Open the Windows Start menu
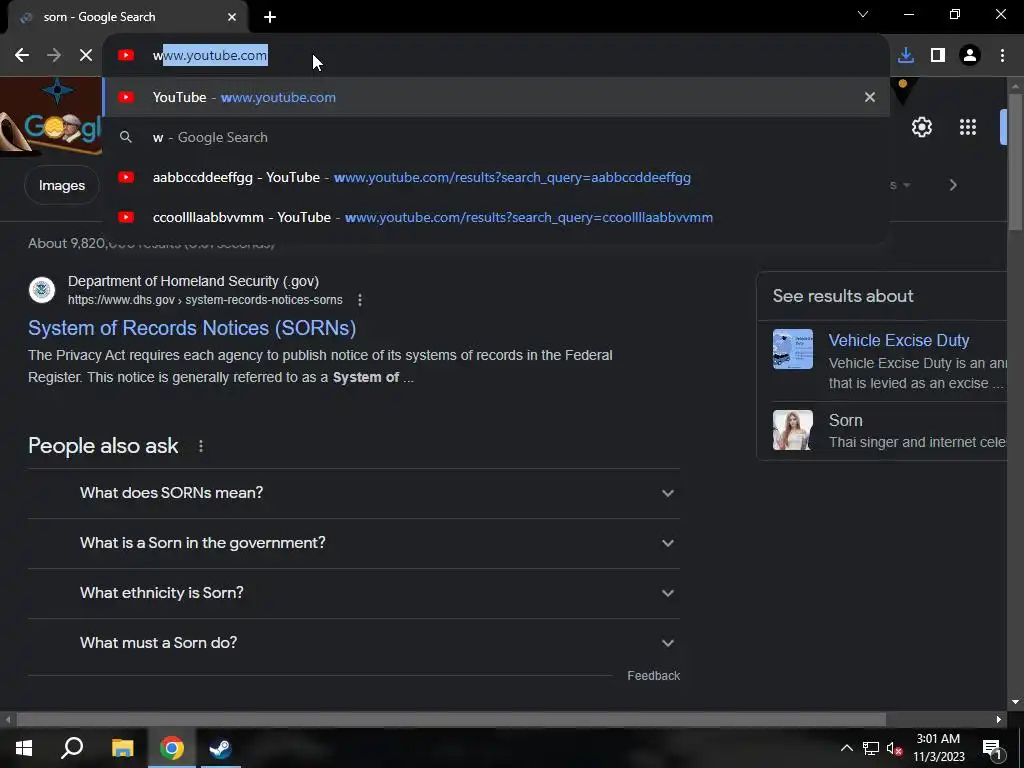The image size is (1024, 768). click(x=24, y=748)
